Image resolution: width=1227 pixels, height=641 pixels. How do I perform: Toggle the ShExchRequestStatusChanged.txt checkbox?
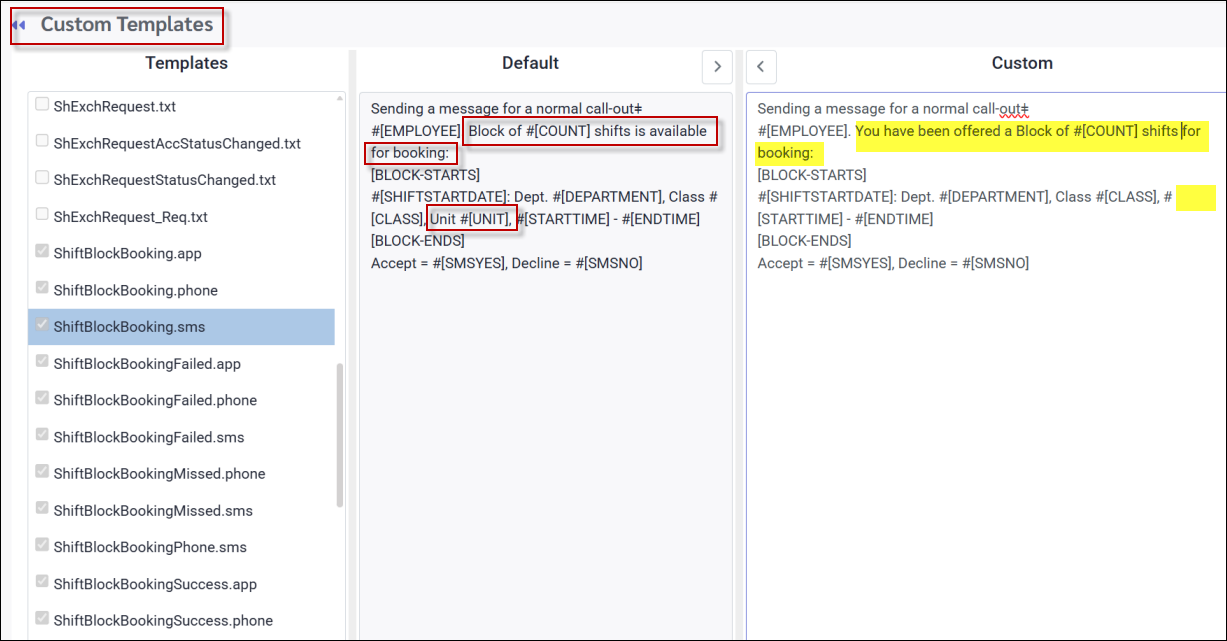(x=42, y=179)
